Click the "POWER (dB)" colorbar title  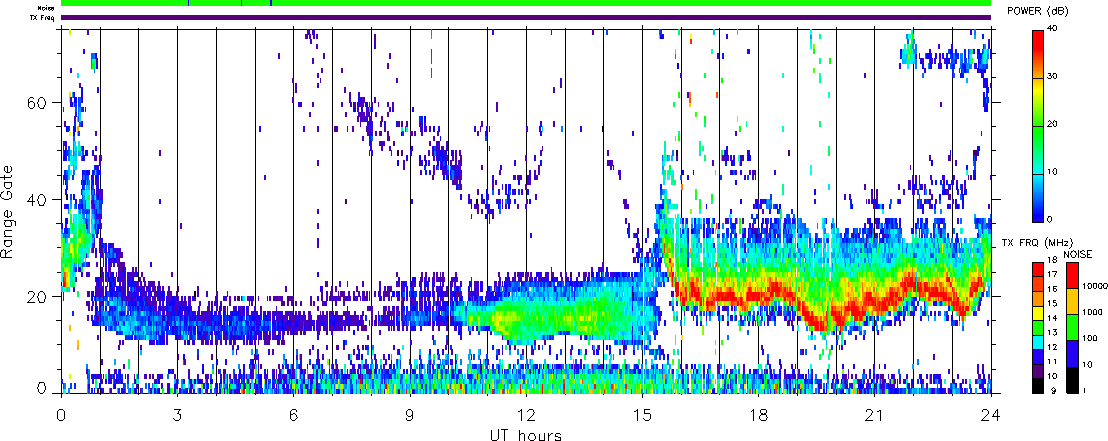pyautogui.click(x=1038, y=12)
